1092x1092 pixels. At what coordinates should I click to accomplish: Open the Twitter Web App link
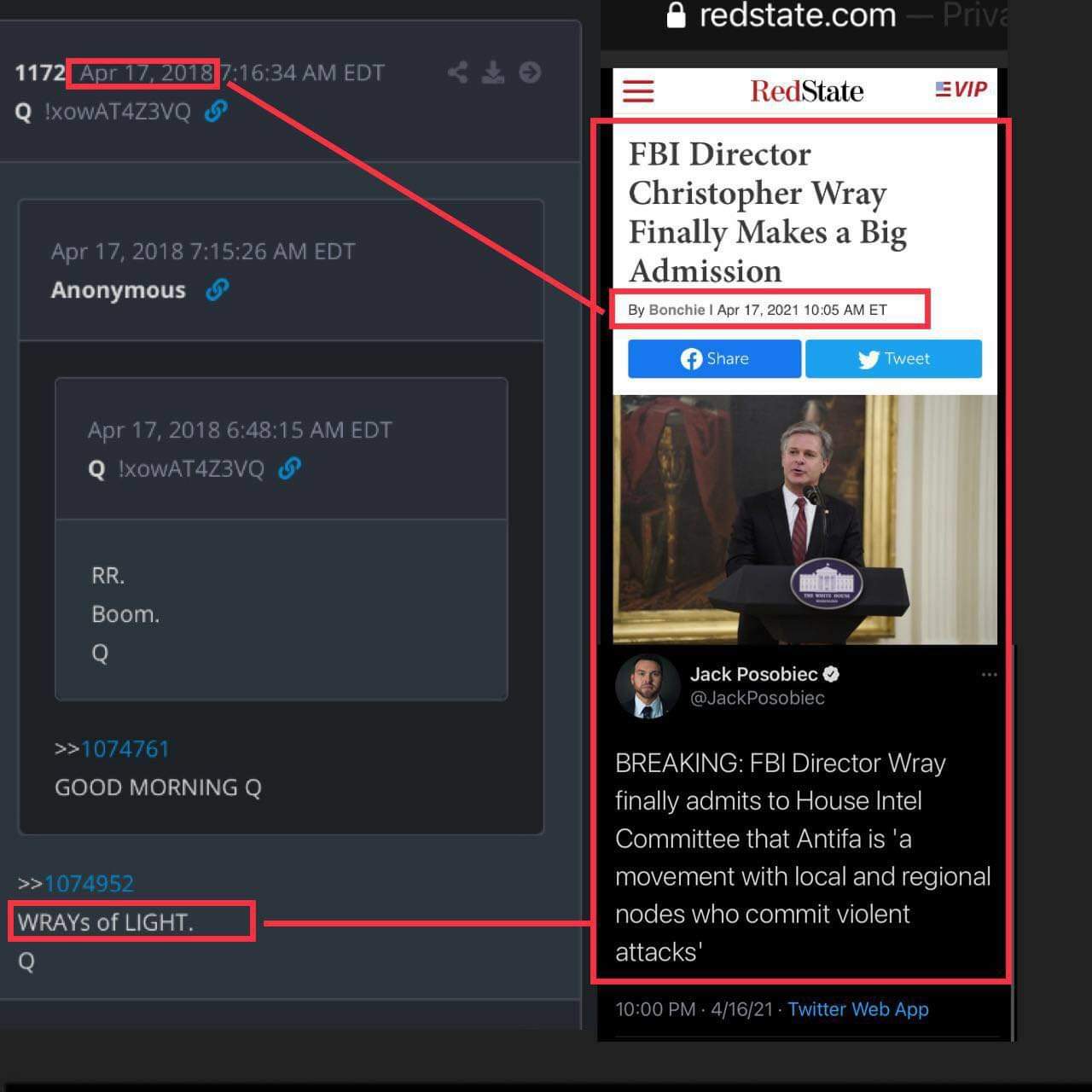[857, 1009]
